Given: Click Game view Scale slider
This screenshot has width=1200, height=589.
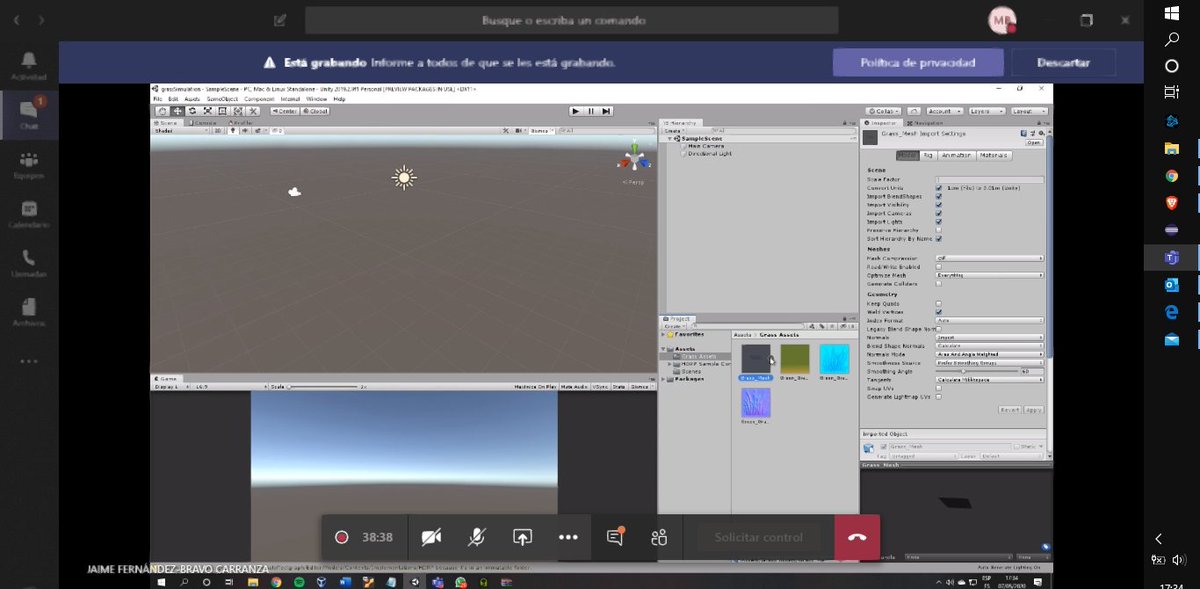Looking at the screenshot, I should [325, 386].
